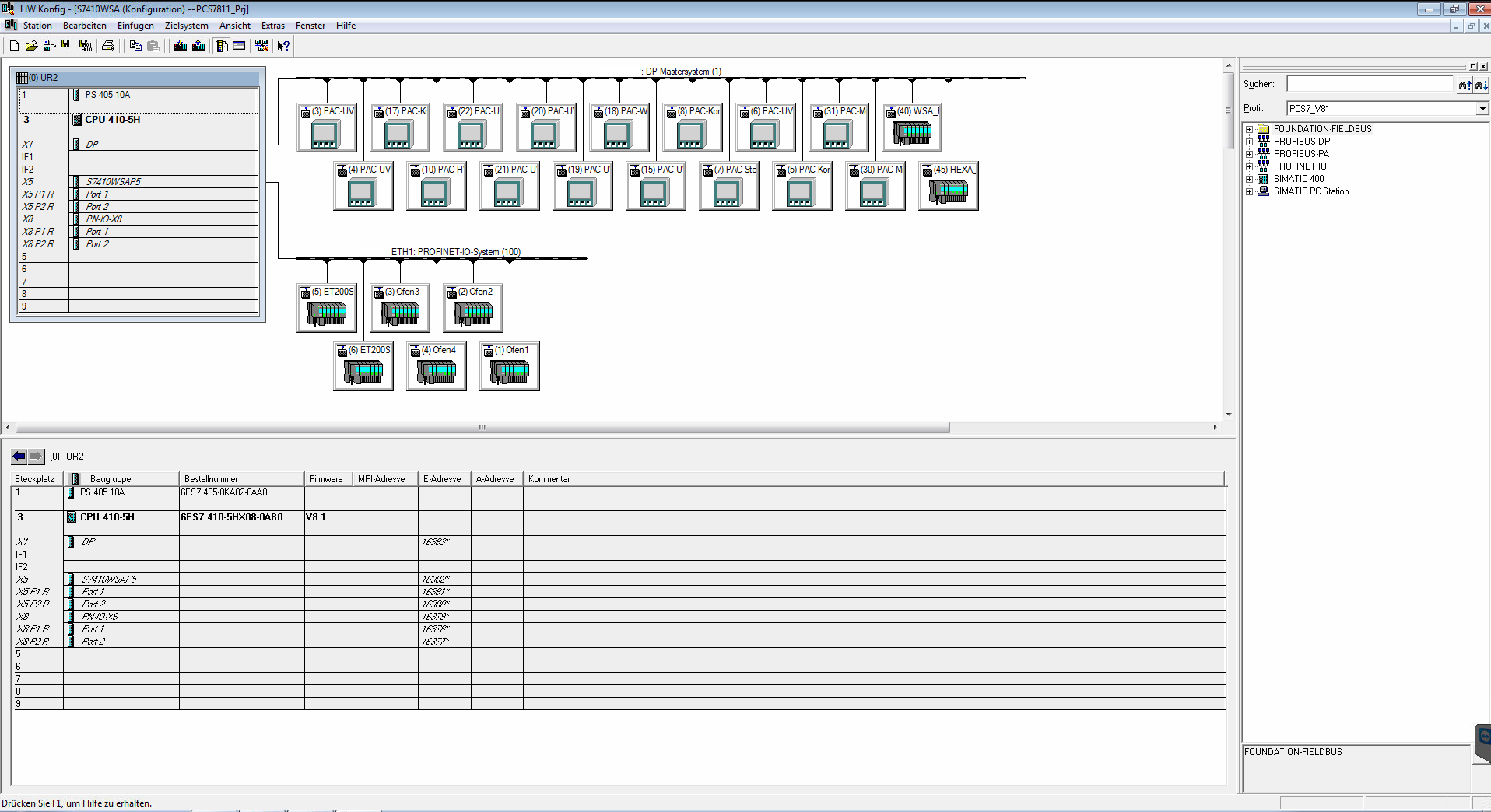Viewport: 1491px width, 812px height.
Task: Toggle the hardware Catalog toolbar icon
Action: coord(222,46)
